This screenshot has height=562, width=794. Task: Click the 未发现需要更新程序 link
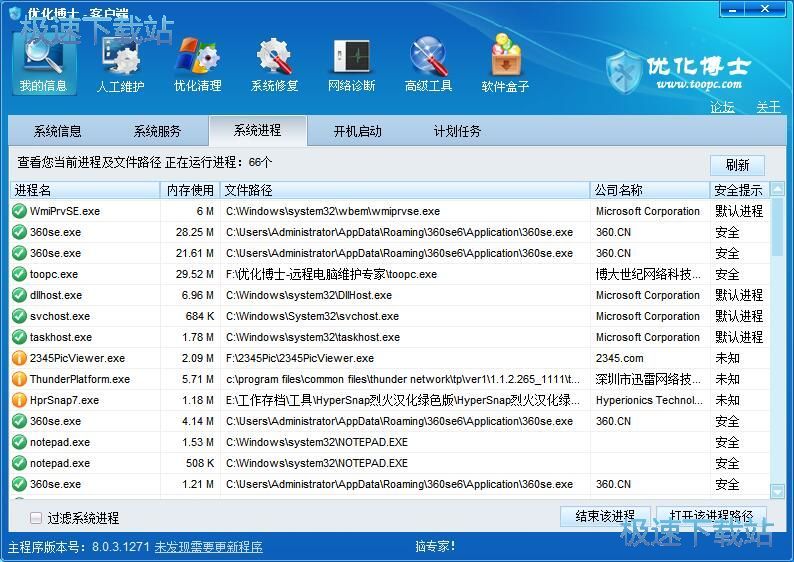tap(209, 547)
